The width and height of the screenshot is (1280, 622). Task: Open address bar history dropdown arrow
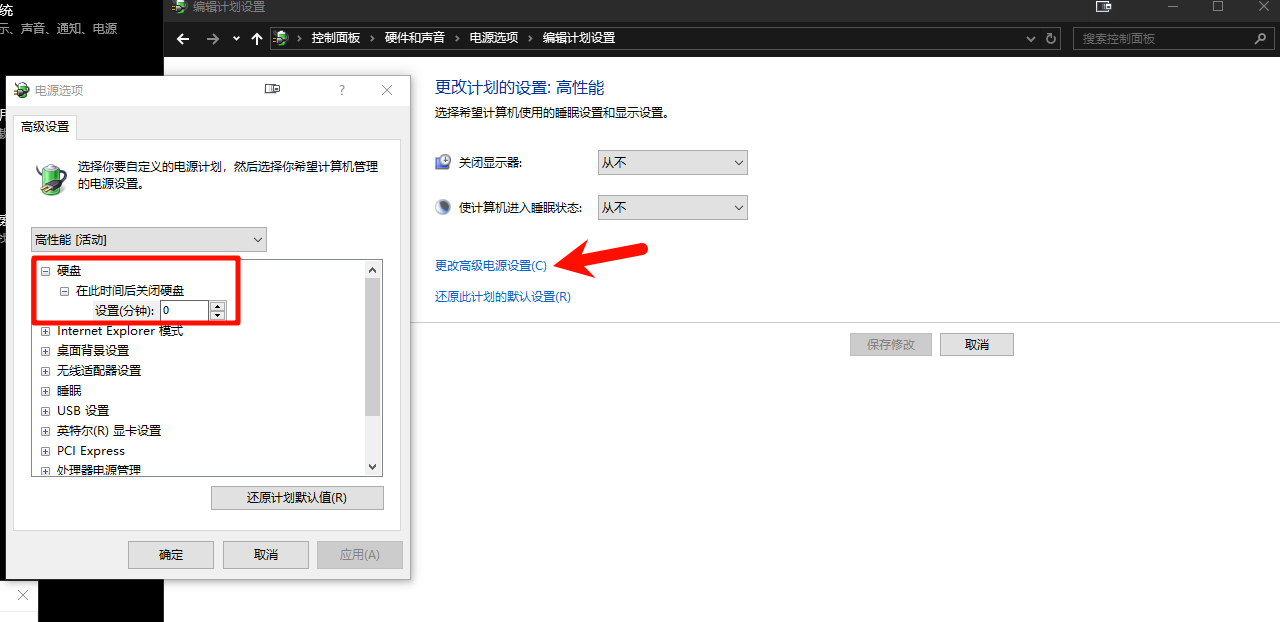[x=1032, y=38]
